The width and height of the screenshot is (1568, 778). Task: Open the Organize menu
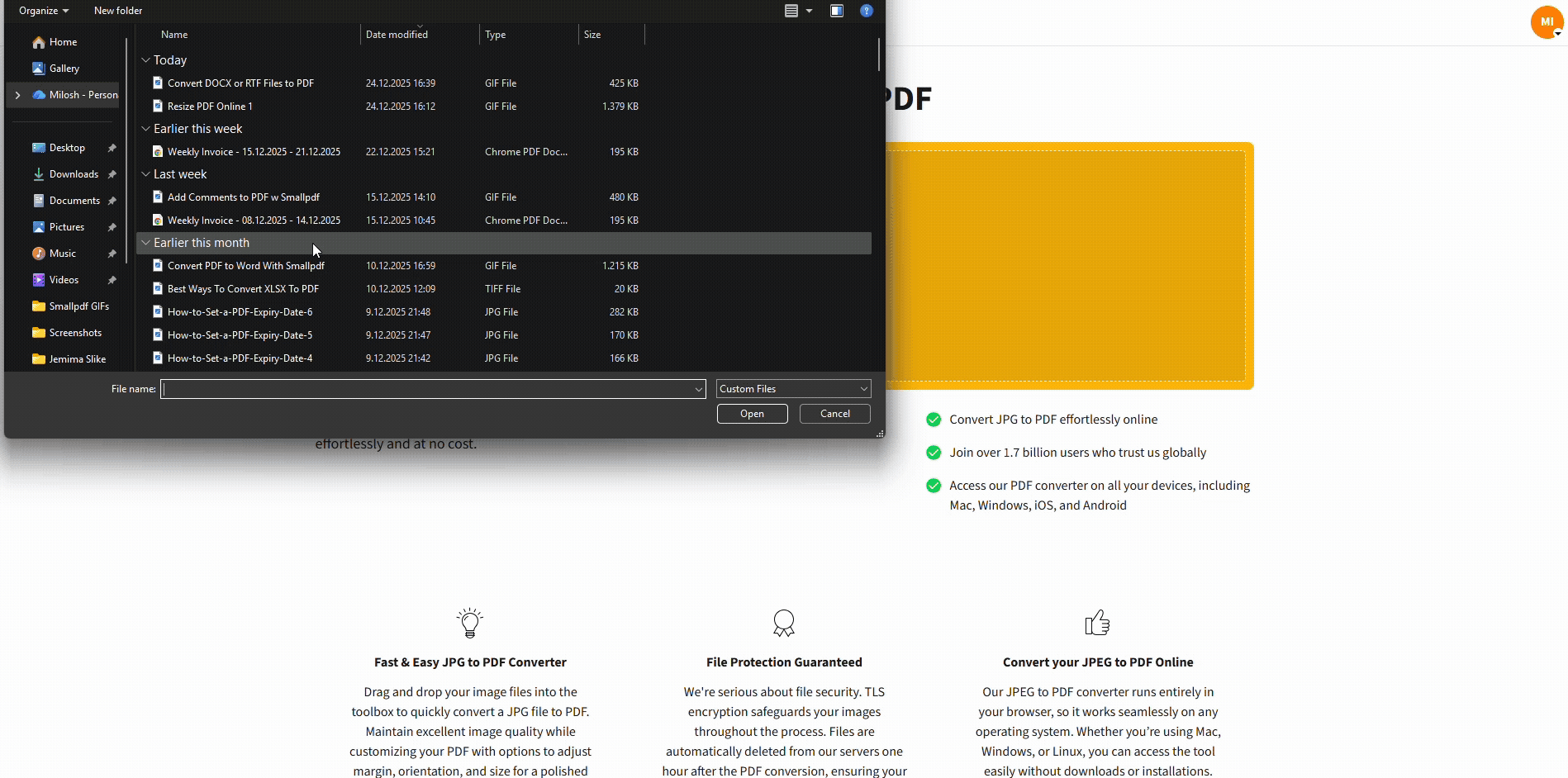click(x=44, y=11)
